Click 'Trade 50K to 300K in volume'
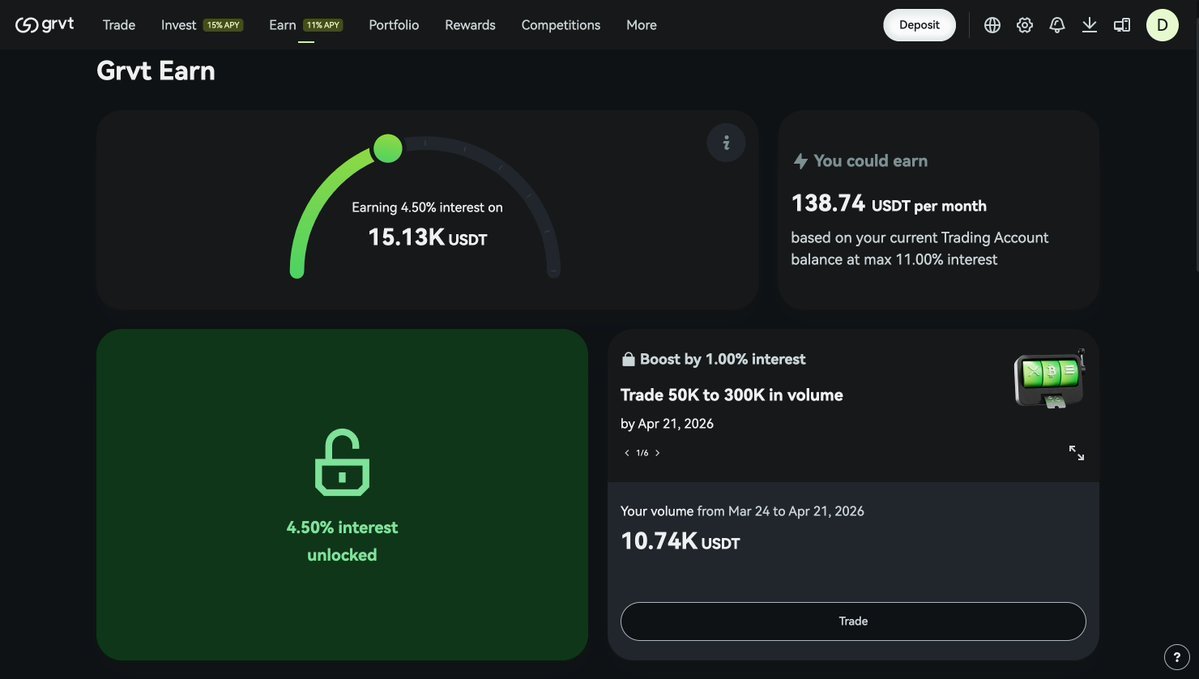Viewport: 1199px width, 679px height. click(x=731, y=395)
